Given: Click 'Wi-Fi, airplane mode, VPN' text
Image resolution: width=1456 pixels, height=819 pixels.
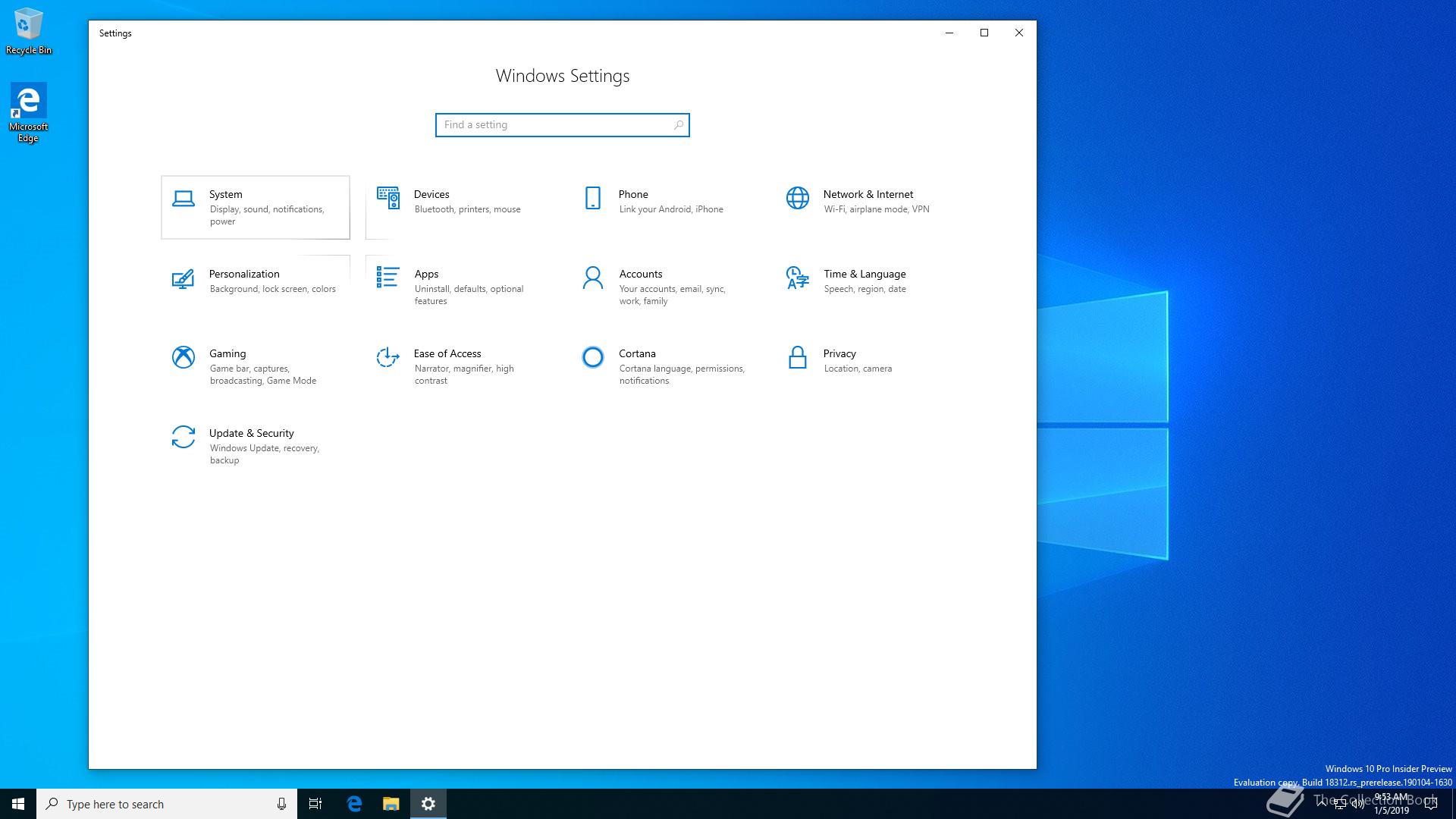Looking at the screenshot, I should coord(877,210).
